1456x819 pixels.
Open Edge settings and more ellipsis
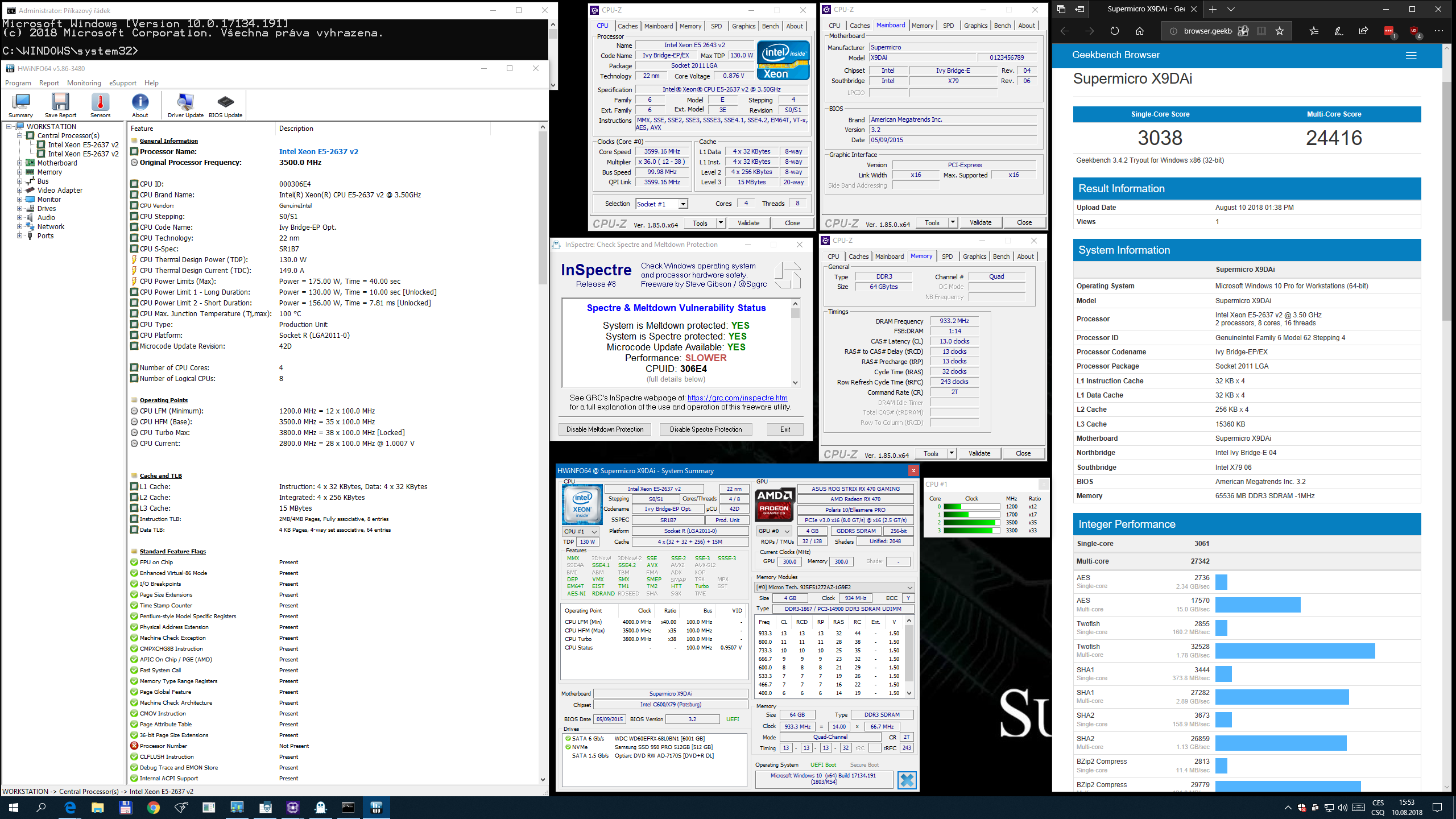tap(1439, 31)
